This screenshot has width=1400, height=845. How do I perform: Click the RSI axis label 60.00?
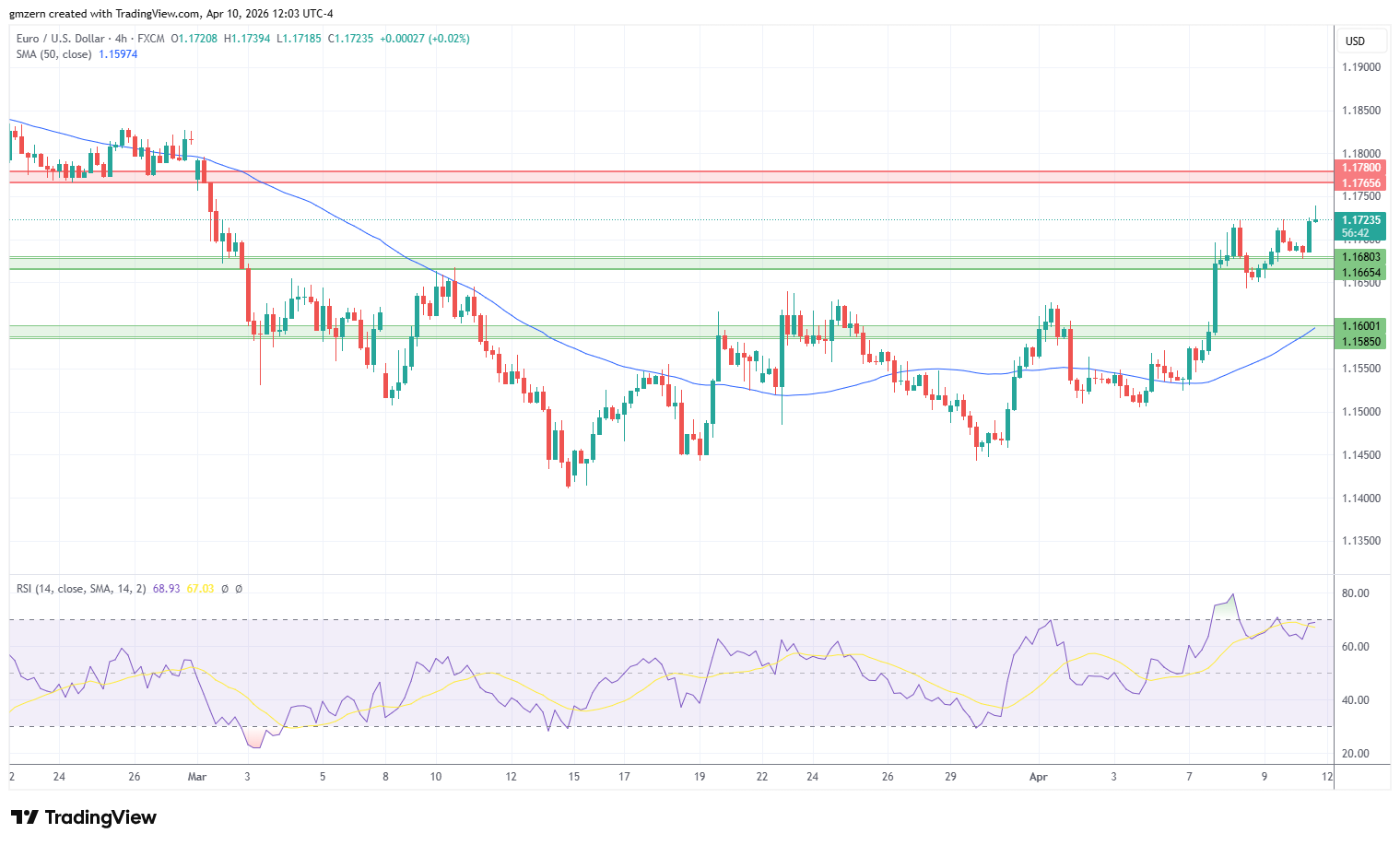coord(1355,647)
